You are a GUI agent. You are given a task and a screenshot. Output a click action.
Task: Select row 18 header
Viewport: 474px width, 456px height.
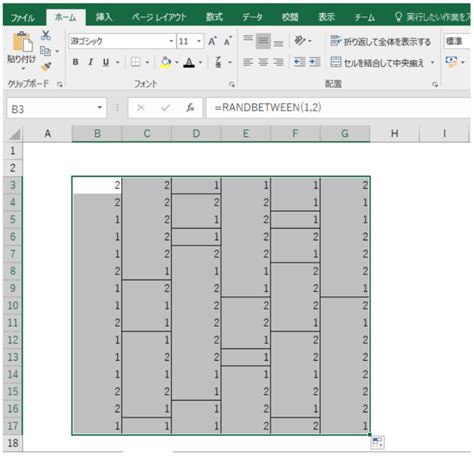coord(13,443)
